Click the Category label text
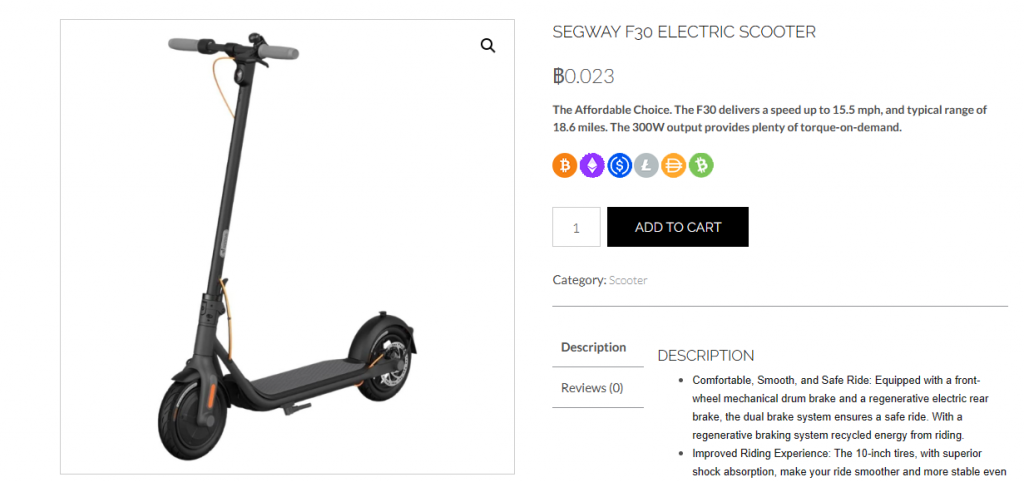 pyautogui.click(x=579, y=281)
